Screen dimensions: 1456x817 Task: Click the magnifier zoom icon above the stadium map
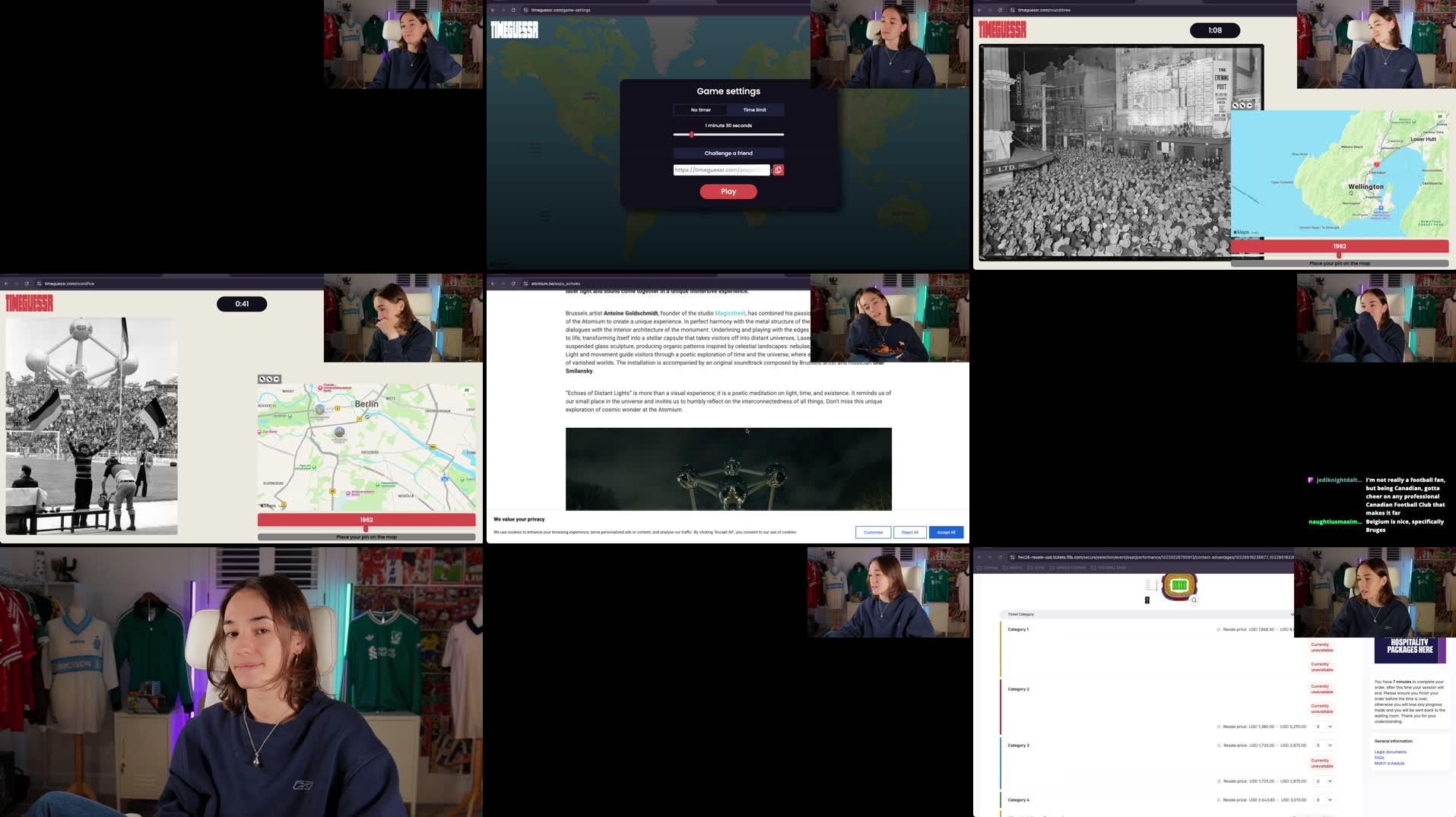1194,600
